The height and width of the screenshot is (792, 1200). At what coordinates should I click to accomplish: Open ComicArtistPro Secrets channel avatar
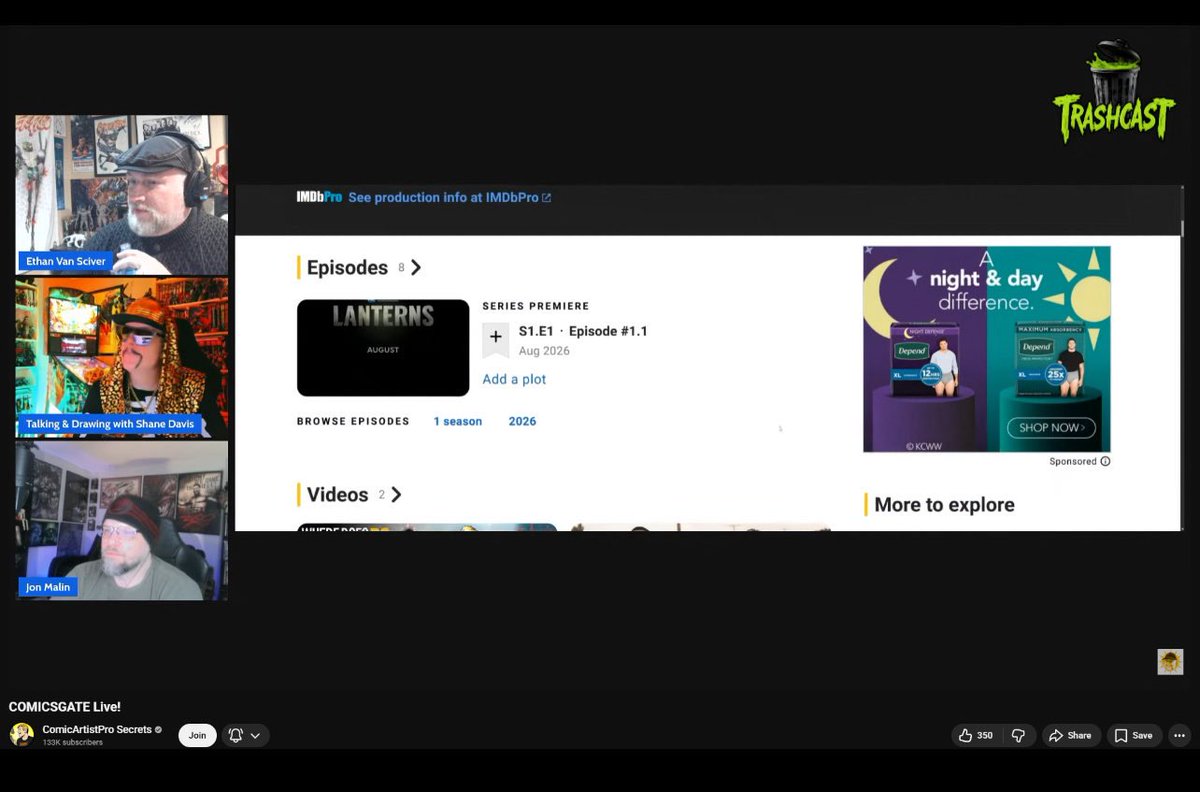click(x=21, y=735)
